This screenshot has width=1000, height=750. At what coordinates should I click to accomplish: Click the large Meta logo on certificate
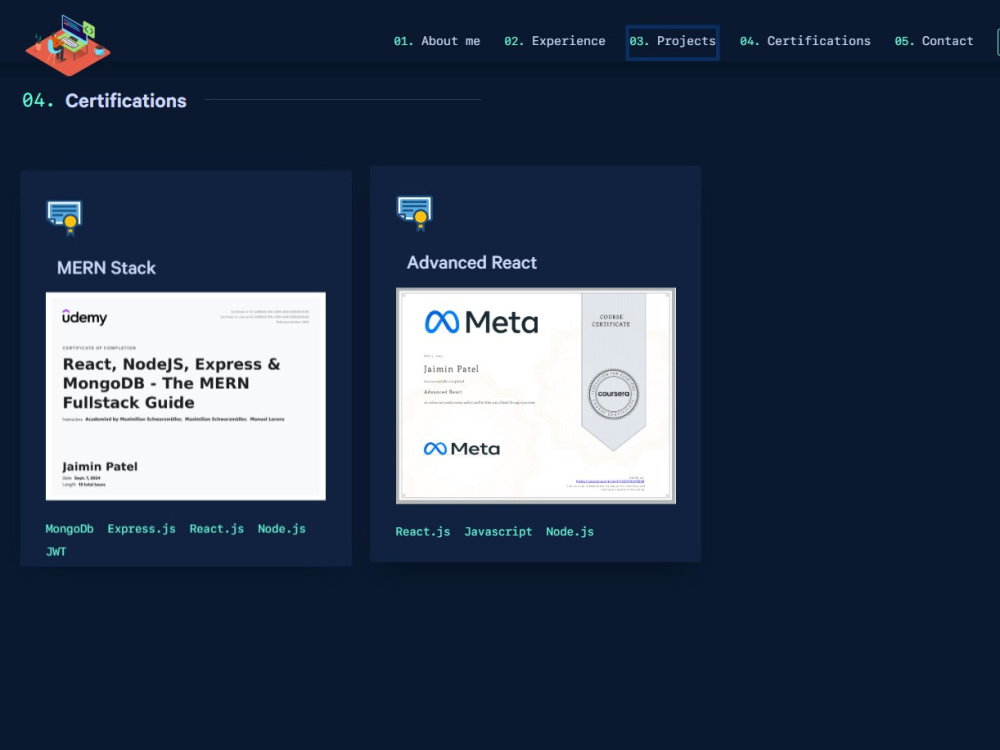tap(482, 322)
